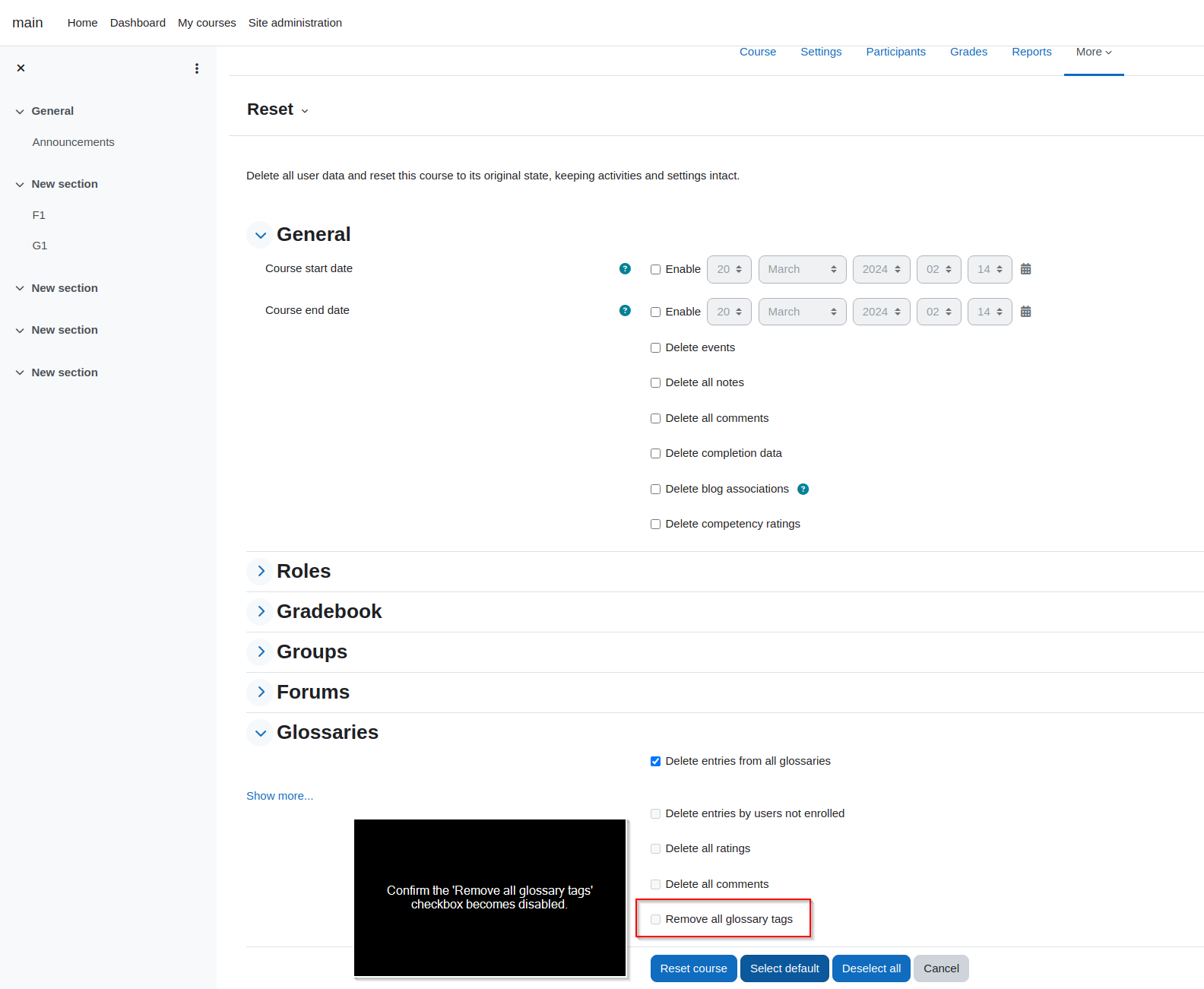Switch to the Reports tab
The image size is (1204, 989).
click(x=1031, y=52)
